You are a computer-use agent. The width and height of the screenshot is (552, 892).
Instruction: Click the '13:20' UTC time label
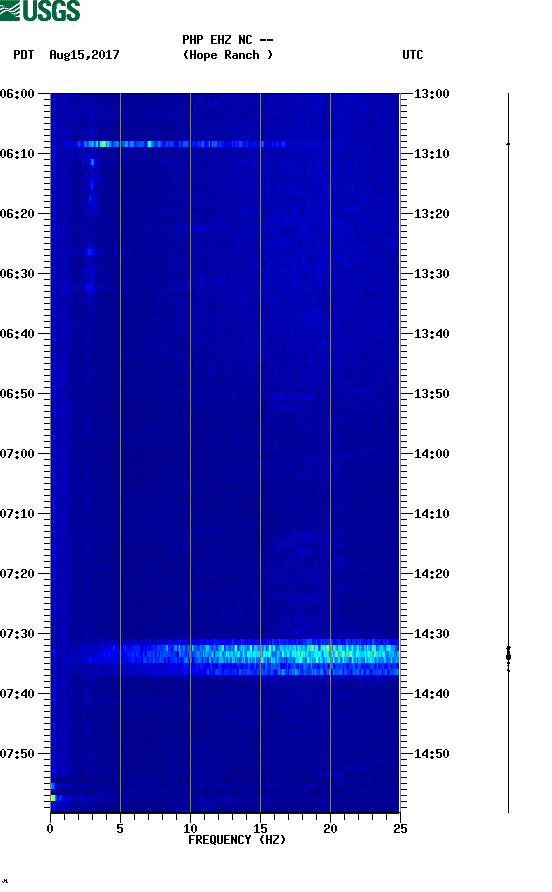point(431,214)
